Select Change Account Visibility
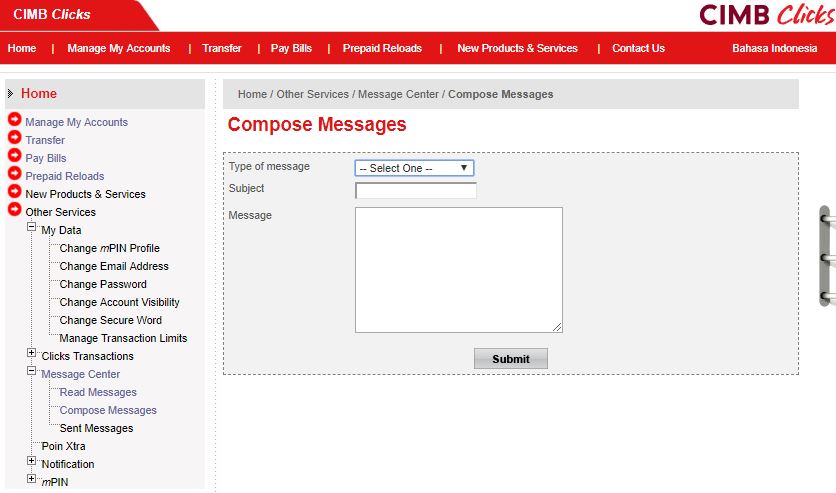The width and height of the screenshot is (836, 493). click(119, 302)
